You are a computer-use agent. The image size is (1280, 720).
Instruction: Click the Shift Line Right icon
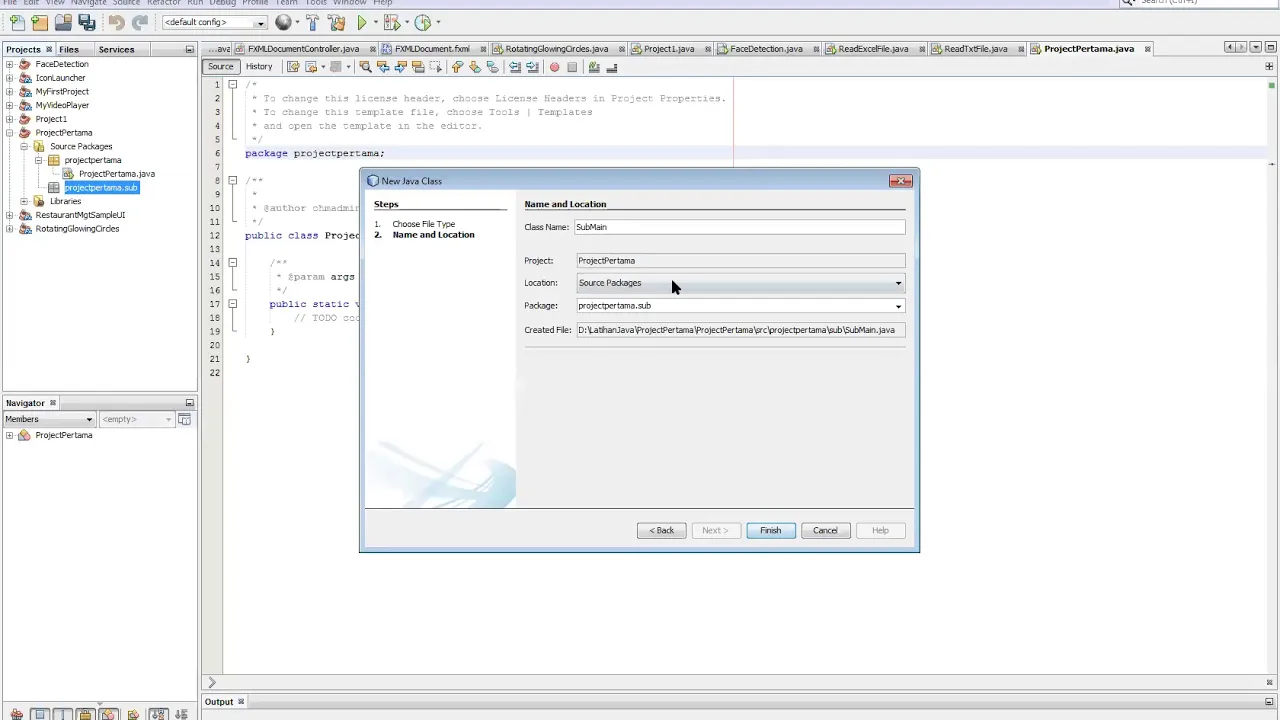532,67
